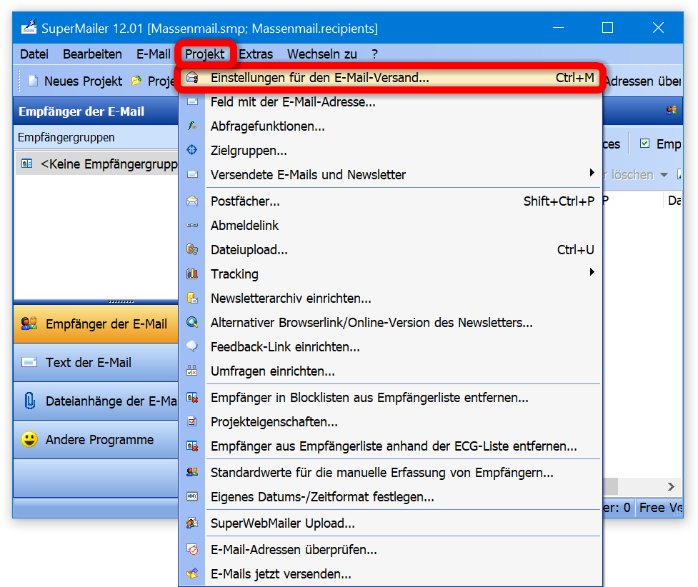The height and width of the screenshot is (587, 698).
Task: Click the icon next to Feld mit der E-Mail-Adresse
Action: [192, 102]
